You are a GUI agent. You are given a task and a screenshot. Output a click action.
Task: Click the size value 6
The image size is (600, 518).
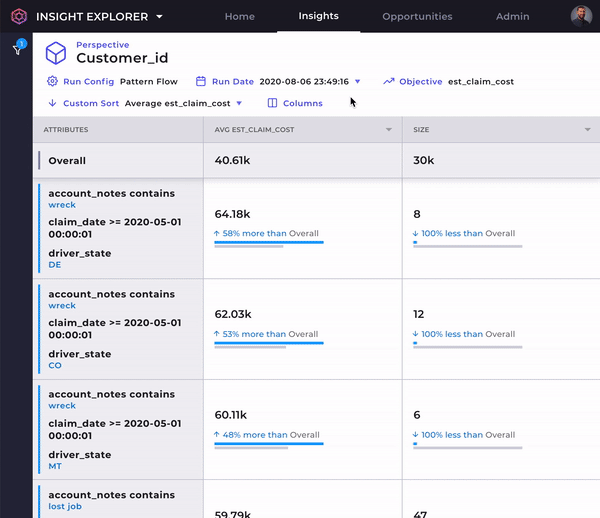(417, 415)
